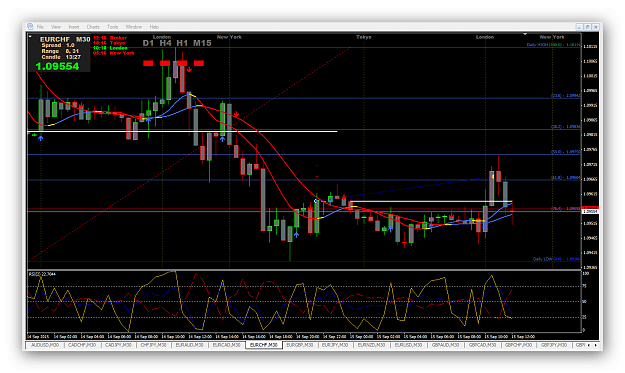Image resolution: width=625 pixels, height=373 pixels.
Task: Select the M15 timeframe label
Action: pyautogui.click(x=202, y=43)
